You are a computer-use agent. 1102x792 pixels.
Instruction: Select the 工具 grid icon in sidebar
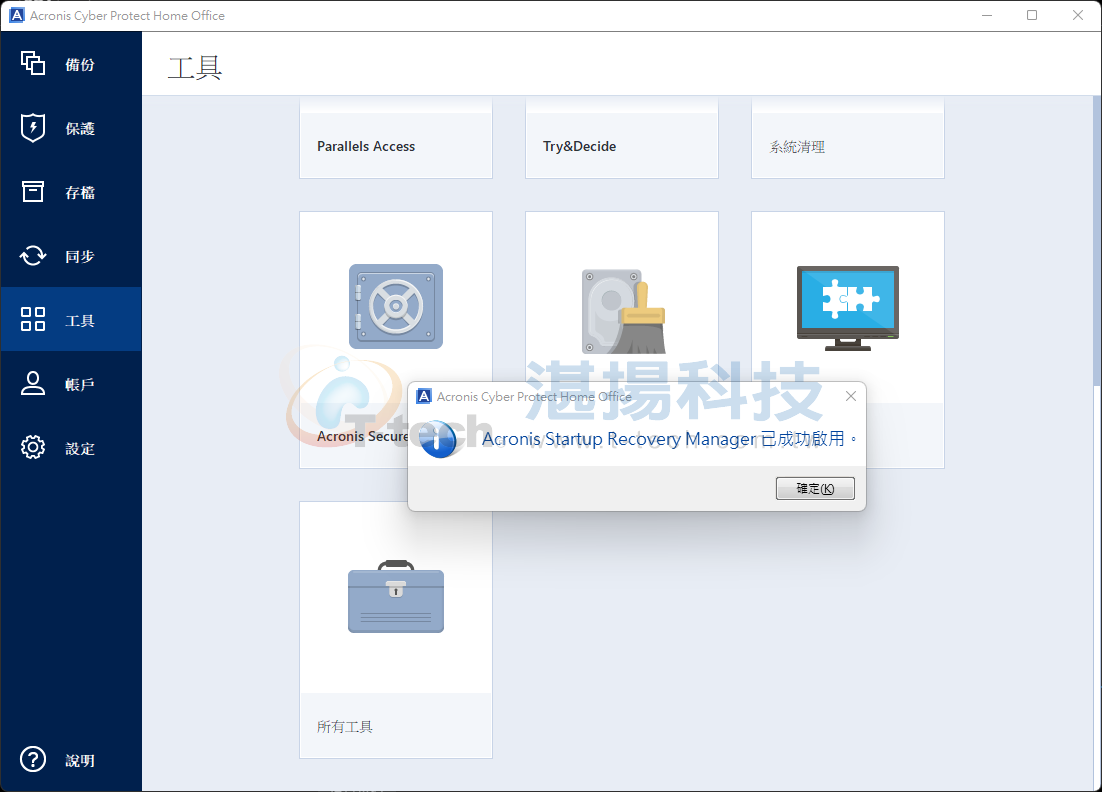[x=33, y=320]
